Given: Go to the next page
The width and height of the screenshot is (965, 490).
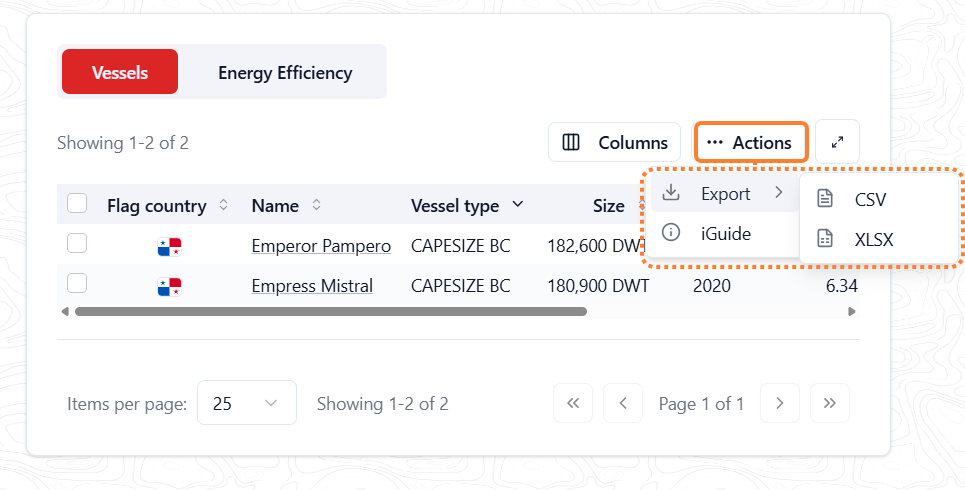Looking at the screenshot, I should click(780, 403).
